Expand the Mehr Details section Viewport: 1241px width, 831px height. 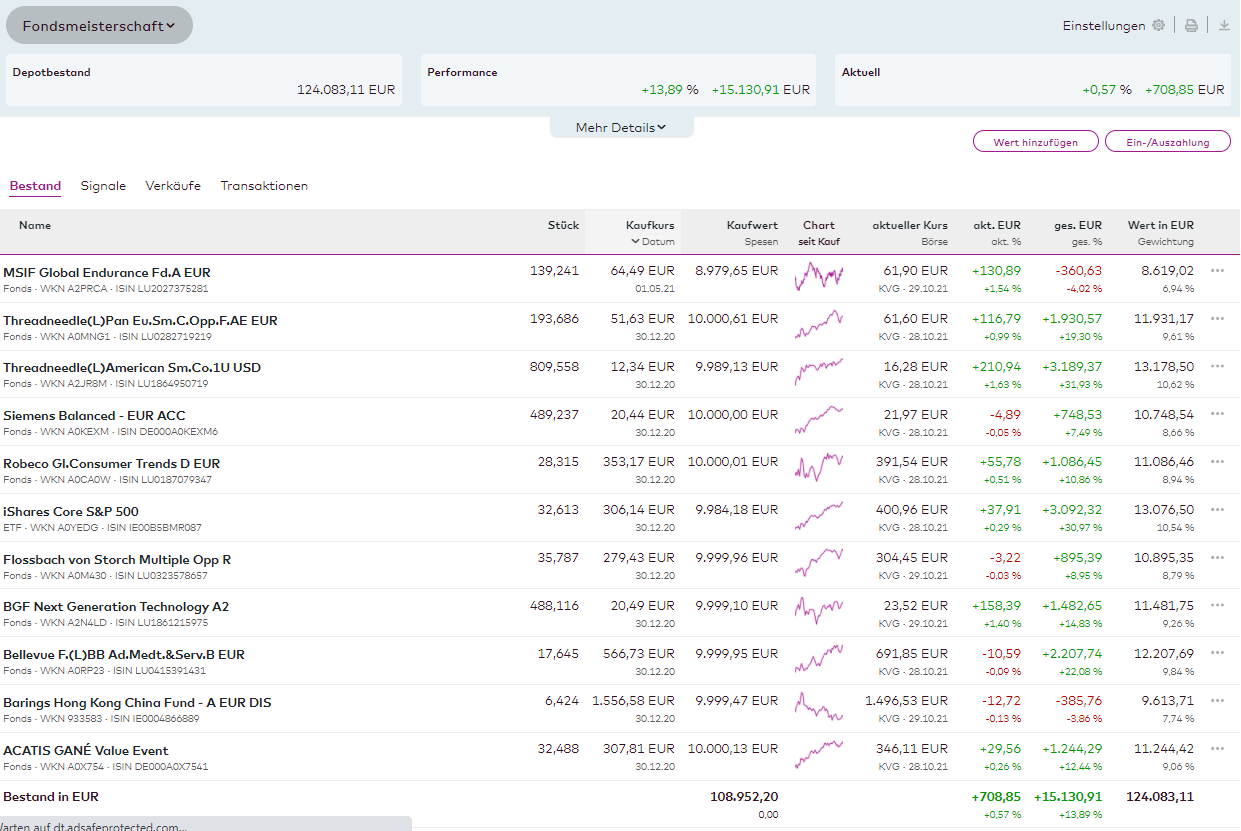tap(621, 128)
